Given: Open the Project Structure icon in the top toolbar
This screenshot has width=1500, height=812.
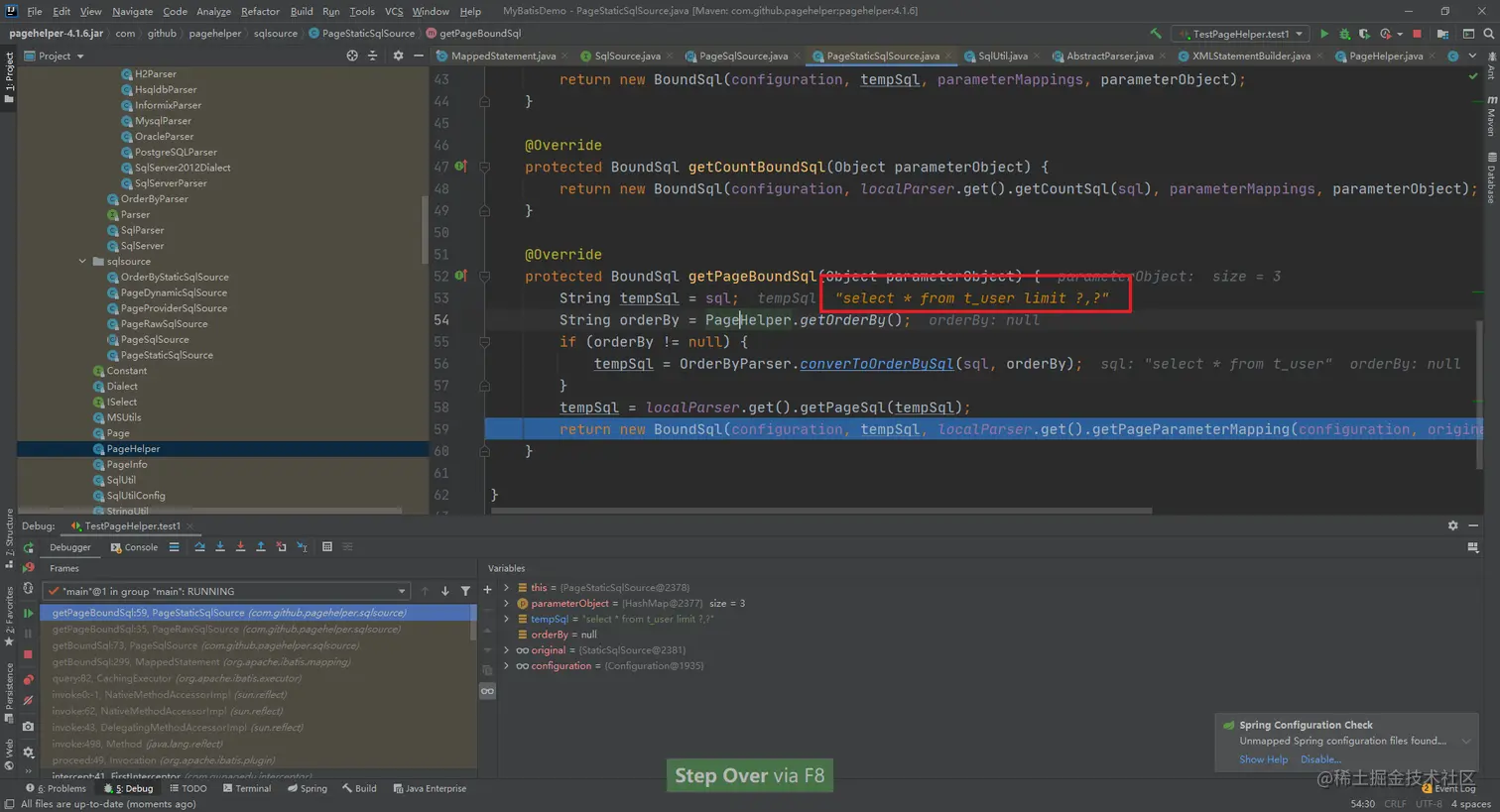Looking at the screenshot, I should 1442,34.
